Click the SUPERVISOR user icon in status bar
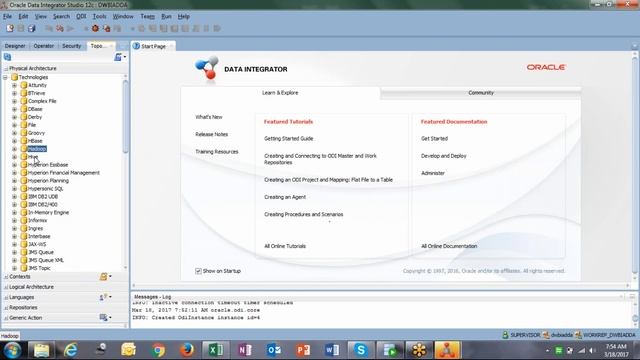 tap(505, 335)
